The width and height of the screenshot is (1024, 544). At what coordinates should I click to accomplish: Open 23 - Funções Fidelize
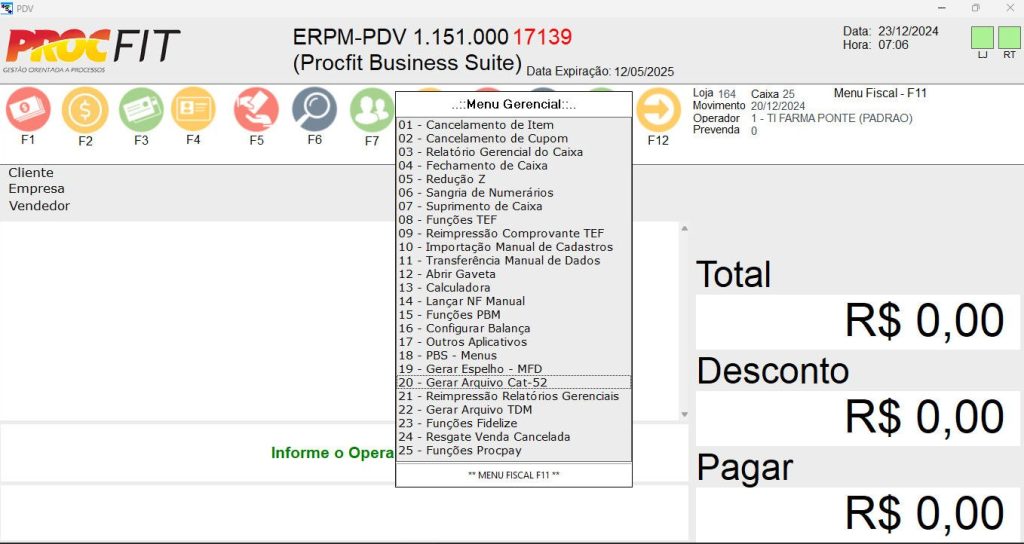514,423
